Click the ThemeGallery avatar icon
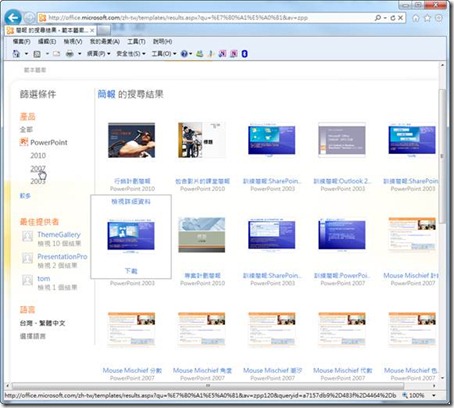This screenshot has width=454, height=408. point(27,236)
